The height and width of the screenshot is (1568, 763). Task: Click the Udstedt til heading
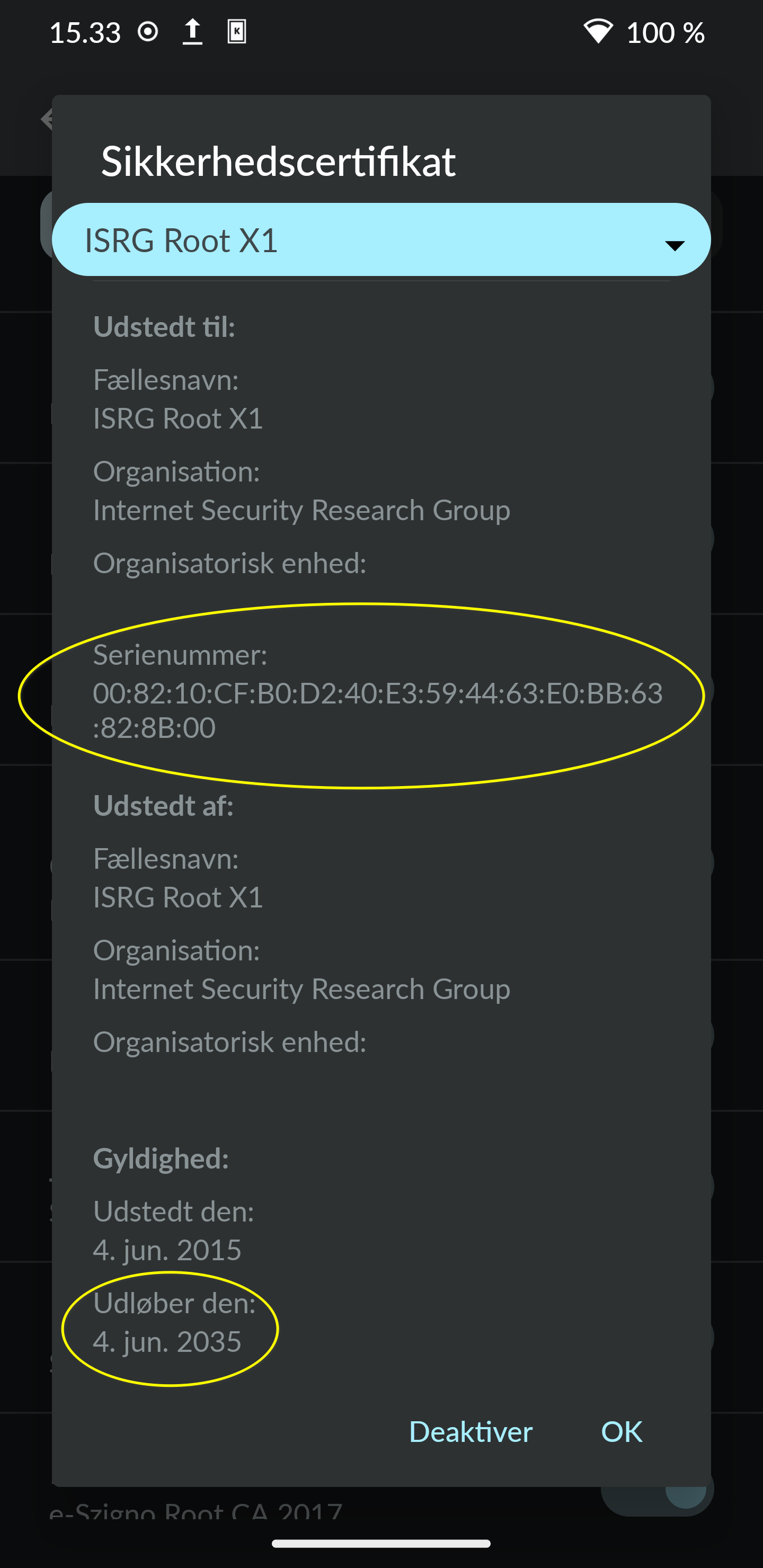tap(164, 327)
